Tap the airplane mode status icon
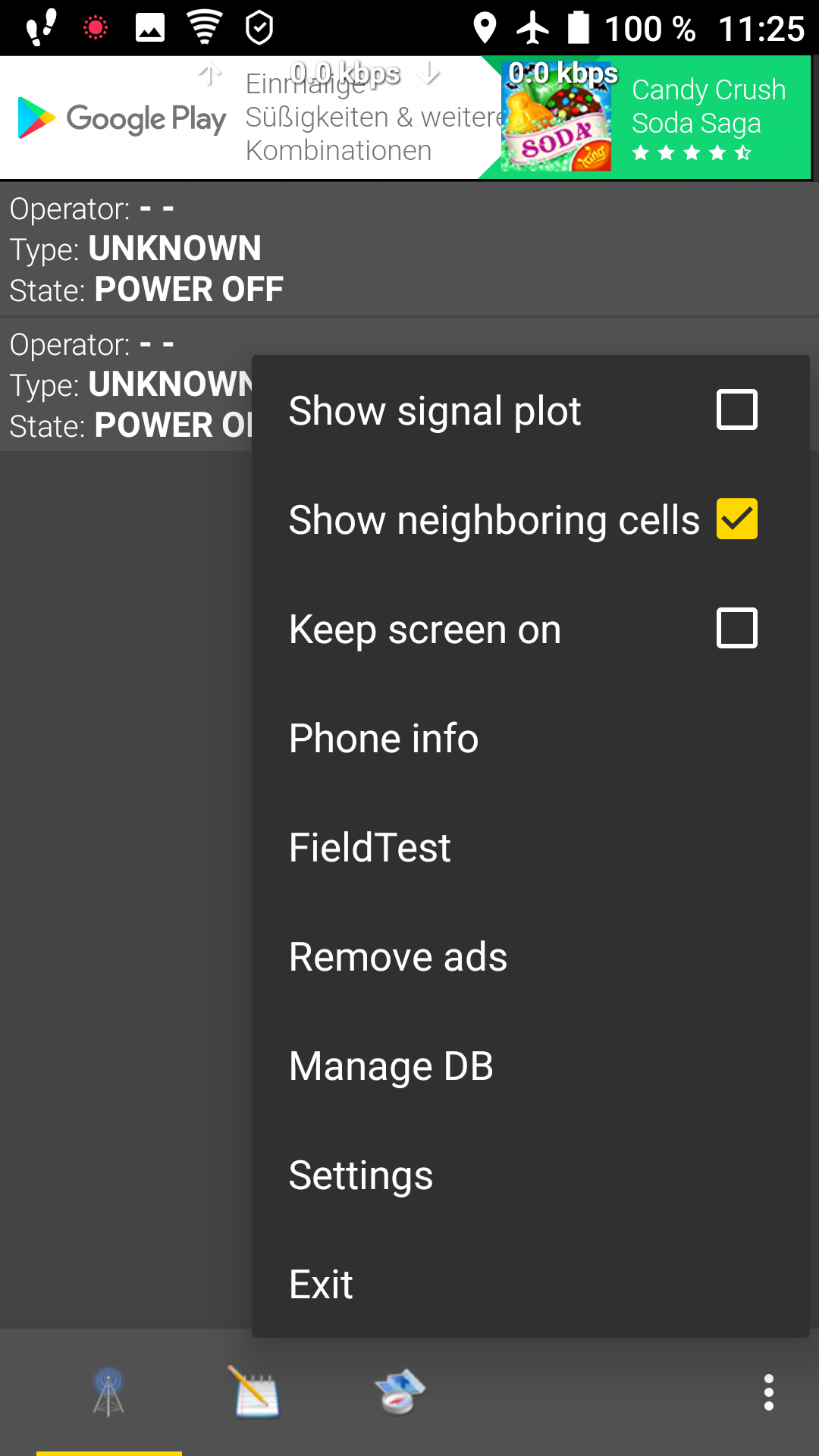Image resolution: width=819 pixels, height=1456 pixels. coord(533,28)
